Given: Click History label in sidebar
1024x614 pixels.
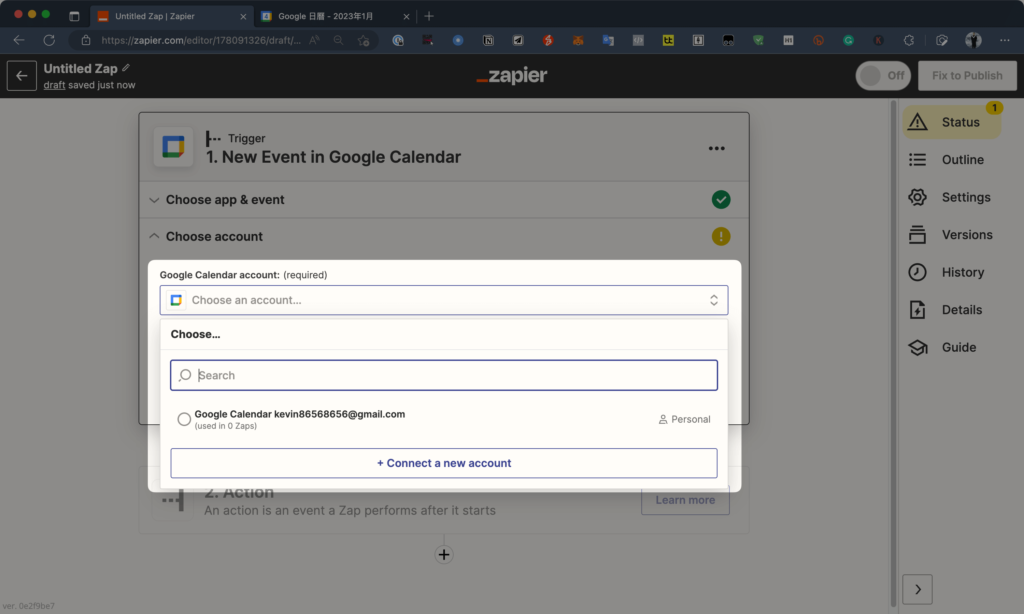Looking at the screenshot, I should [963, 272].
